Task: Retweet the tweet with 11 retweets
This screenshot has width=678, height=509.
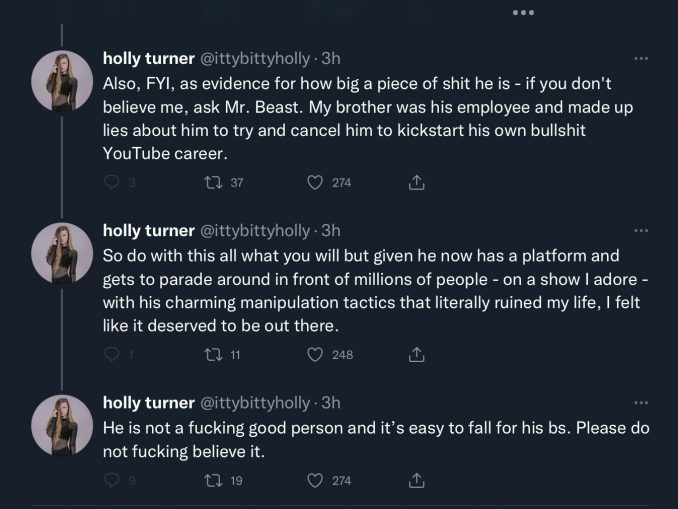Action: [x=212, y=354]
